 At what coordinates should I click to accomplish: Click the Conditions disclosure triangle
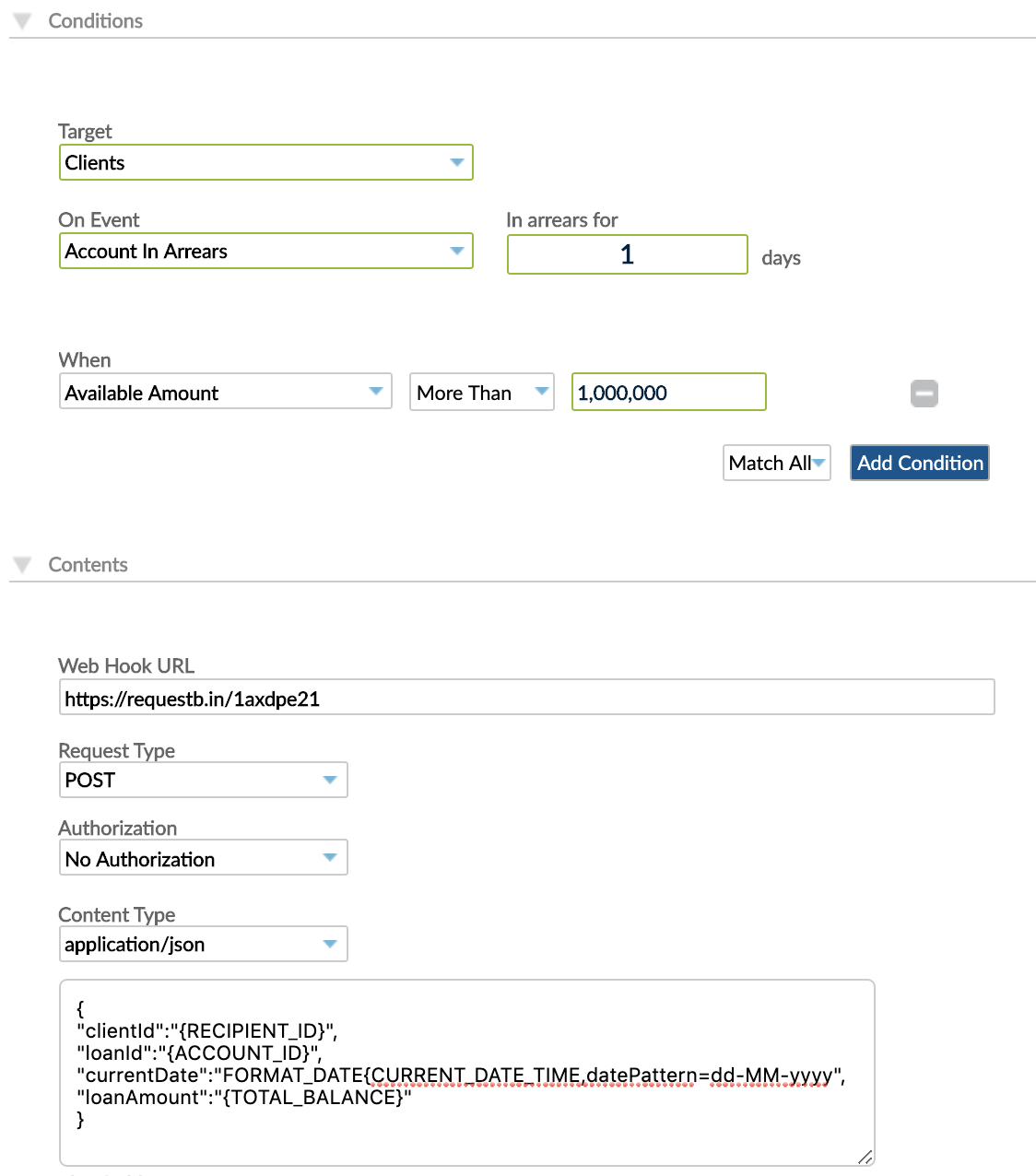coord(21,20)
